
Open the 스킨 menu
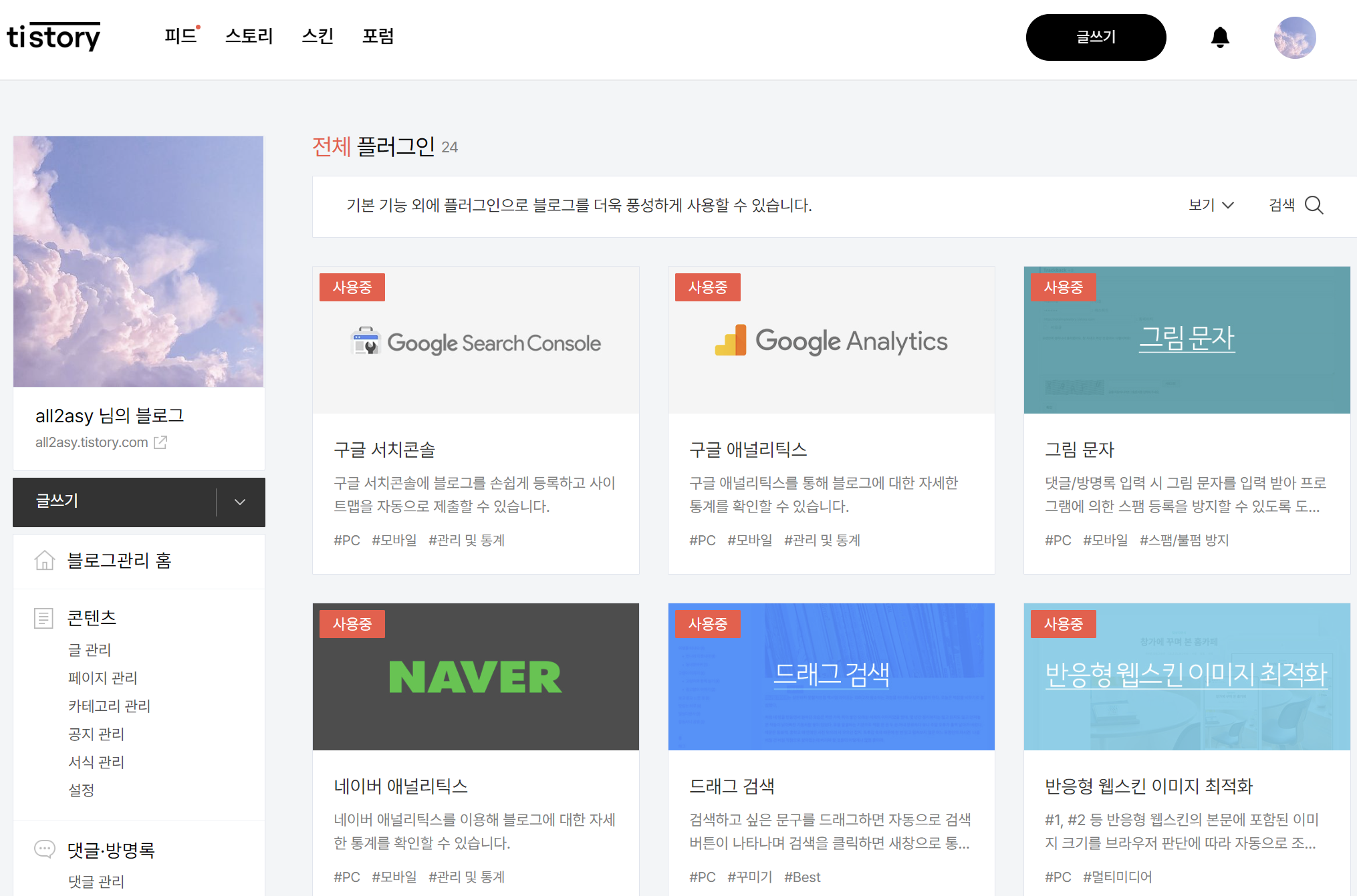coord(318,36)
